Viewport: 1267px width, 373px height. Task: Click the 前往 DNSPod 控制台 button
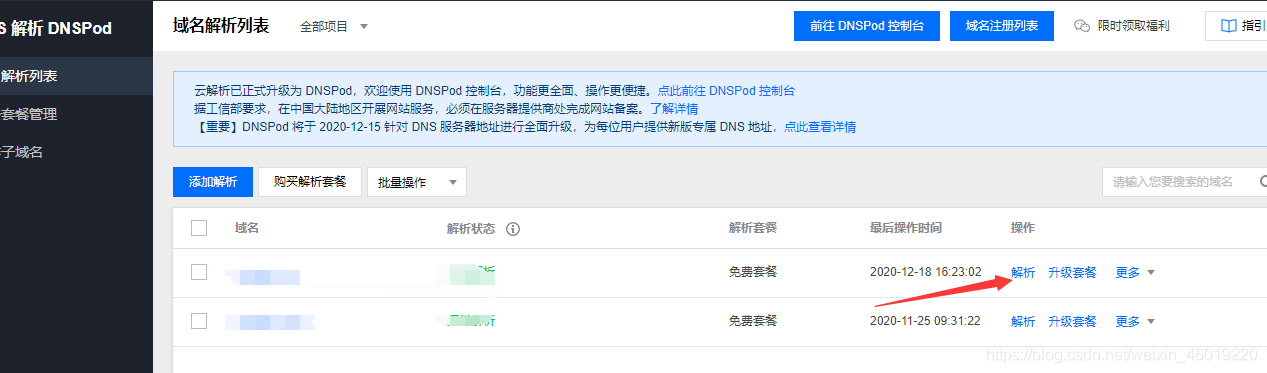click(867, 26)
